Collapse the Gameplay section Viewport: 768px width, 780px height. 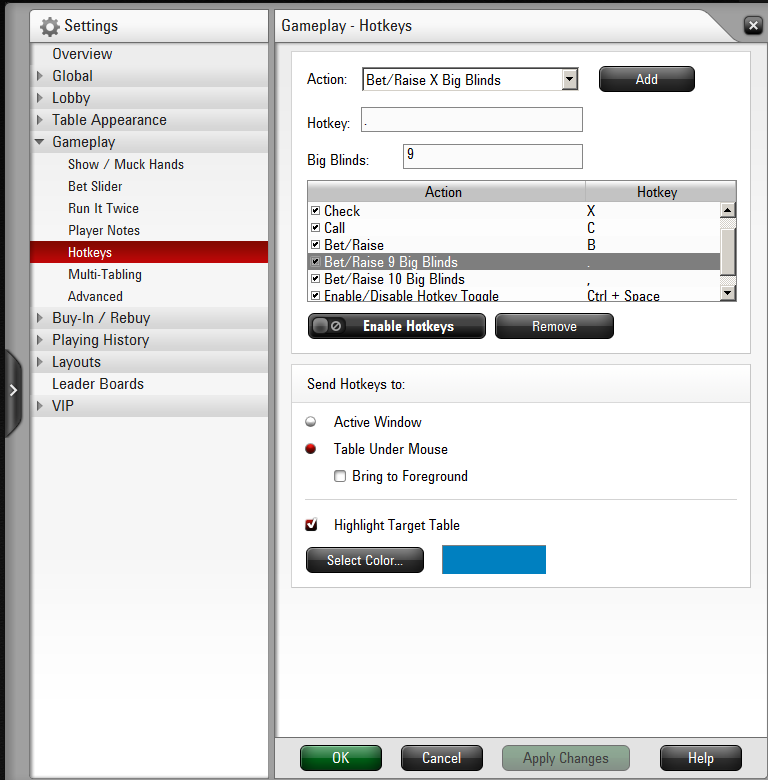tap(40, 142)
